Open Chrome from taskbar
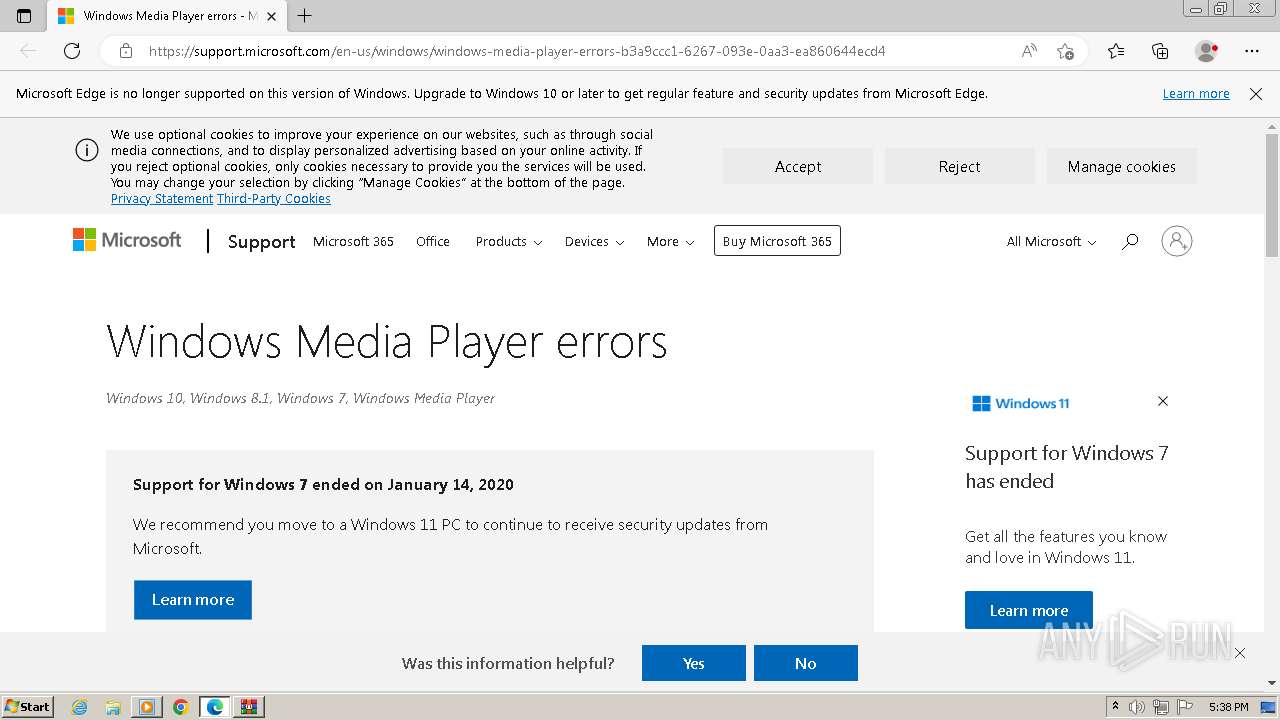Image resolution: width=1280 pixels, height=720 pixels. coord(181,707)
